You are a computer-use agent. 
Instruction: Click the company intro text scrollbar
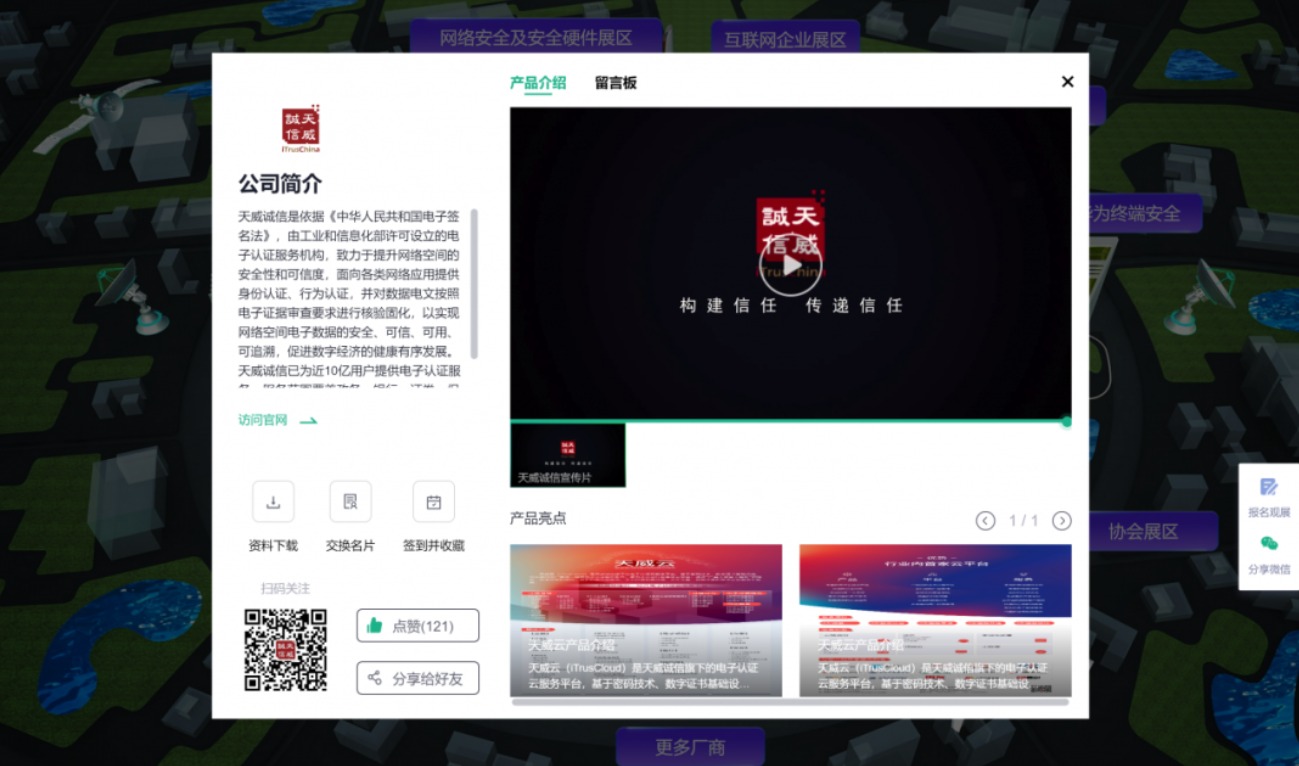tap(474, 284)
